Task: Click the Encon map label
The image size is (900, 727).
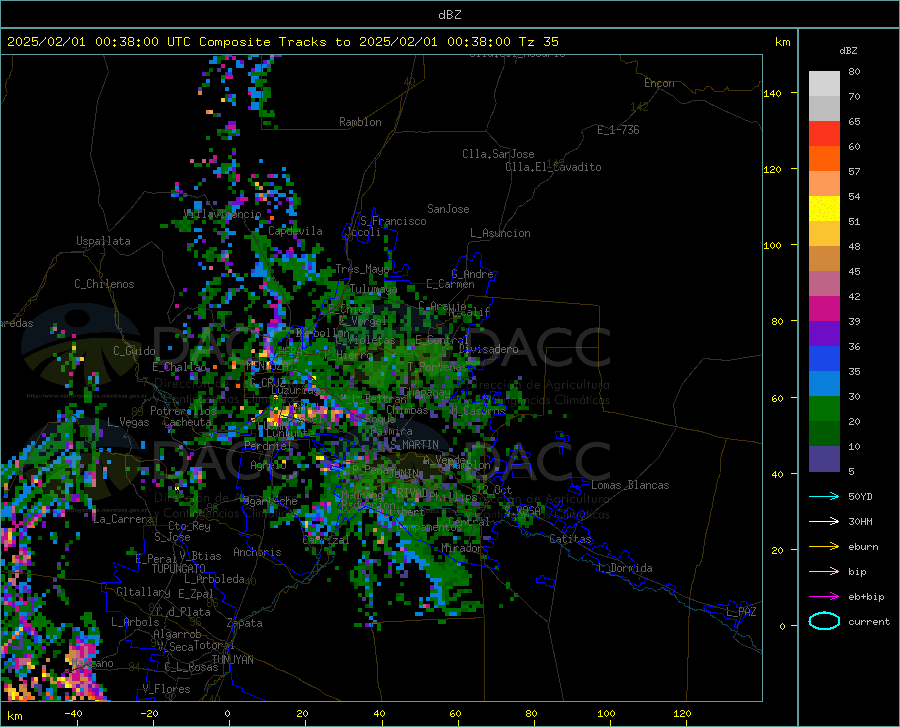Action: tap(659, 83)
